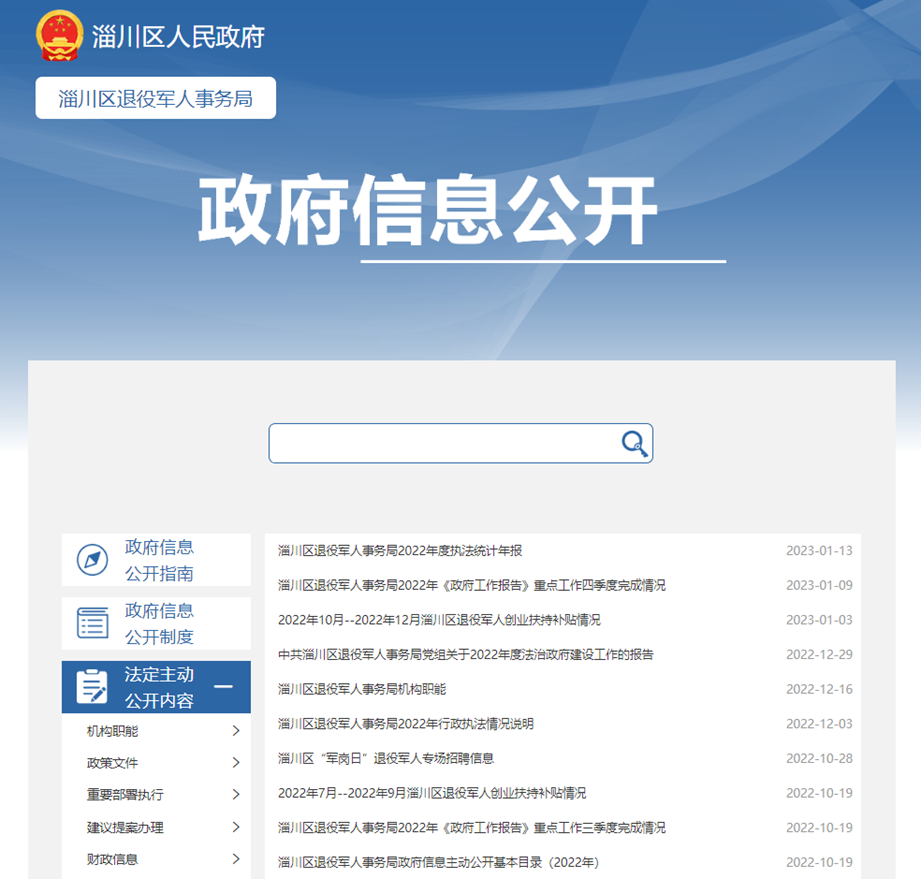Click the 淄川区退役军人事务局 button
Screen dimensions: 921x879
point(155,98)
